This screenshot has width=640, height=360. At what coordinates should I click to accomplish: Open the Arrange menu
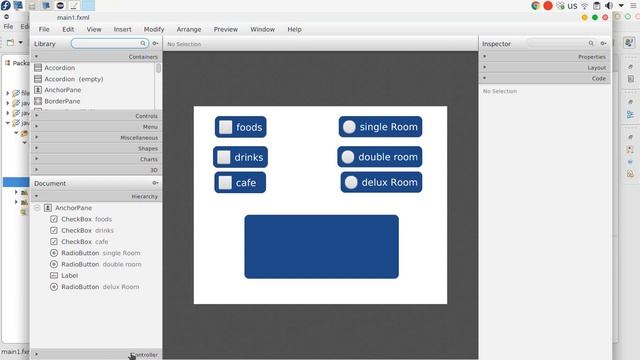click(x=189, y=29)
